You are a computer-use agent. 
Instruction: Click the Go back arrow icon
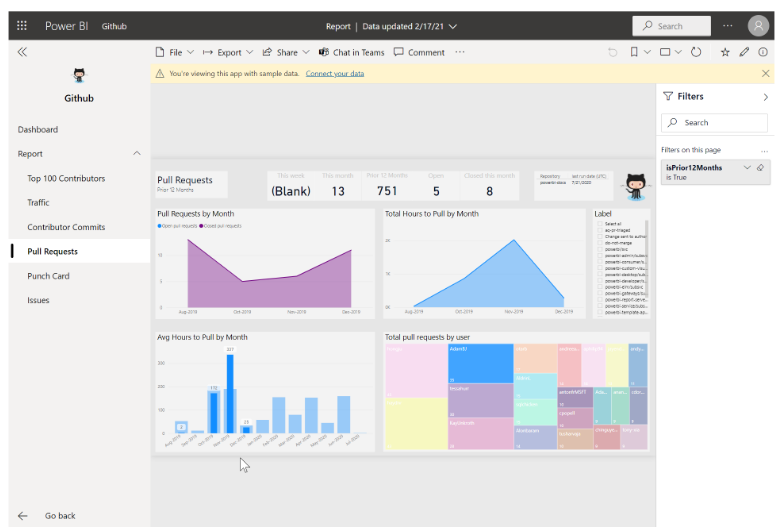pyautogui.click(x=22, y=516)
